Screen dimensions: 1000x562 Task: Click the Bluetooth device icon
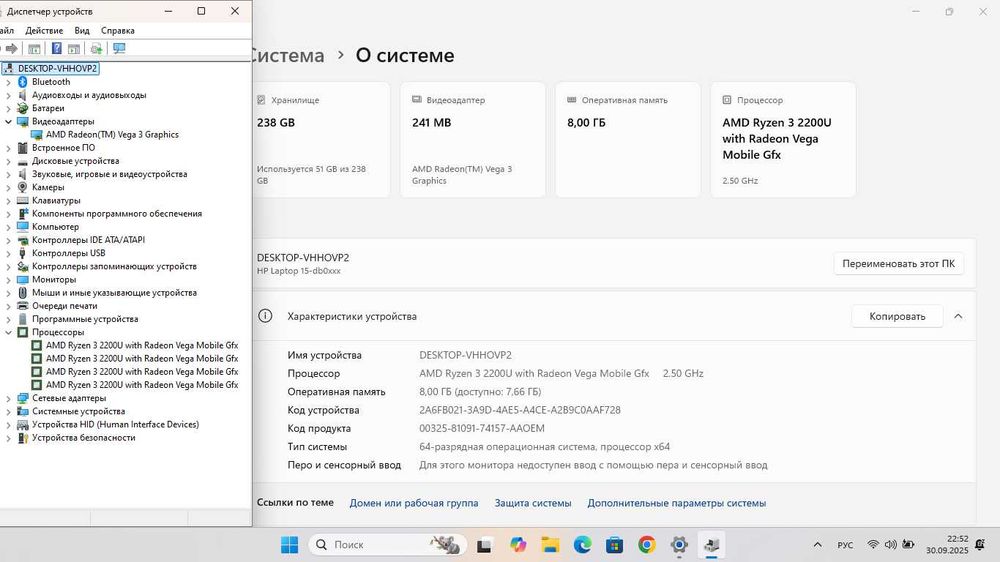22,82
